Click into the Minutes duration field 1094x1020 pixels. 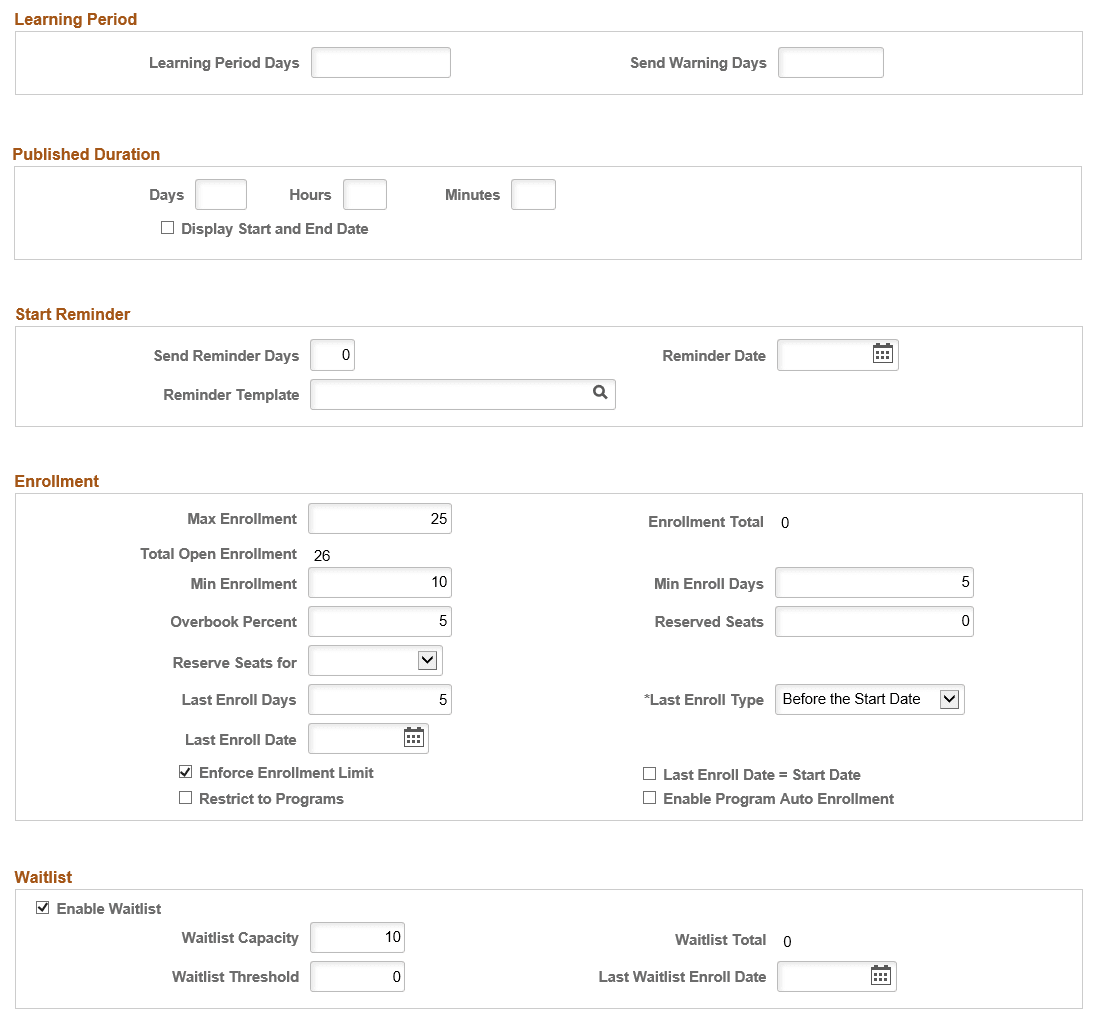533,194
